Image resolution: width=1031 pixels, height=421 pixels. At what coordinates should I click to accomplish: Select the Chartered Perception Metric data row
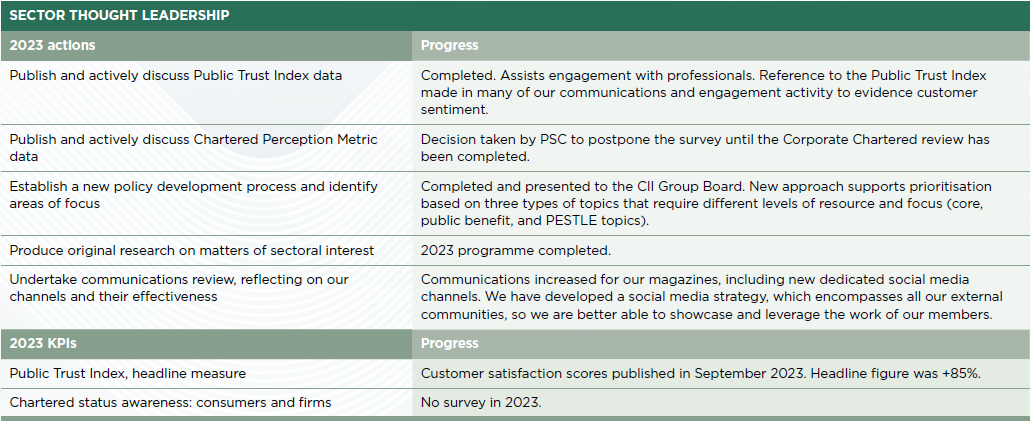coord(516,148)
